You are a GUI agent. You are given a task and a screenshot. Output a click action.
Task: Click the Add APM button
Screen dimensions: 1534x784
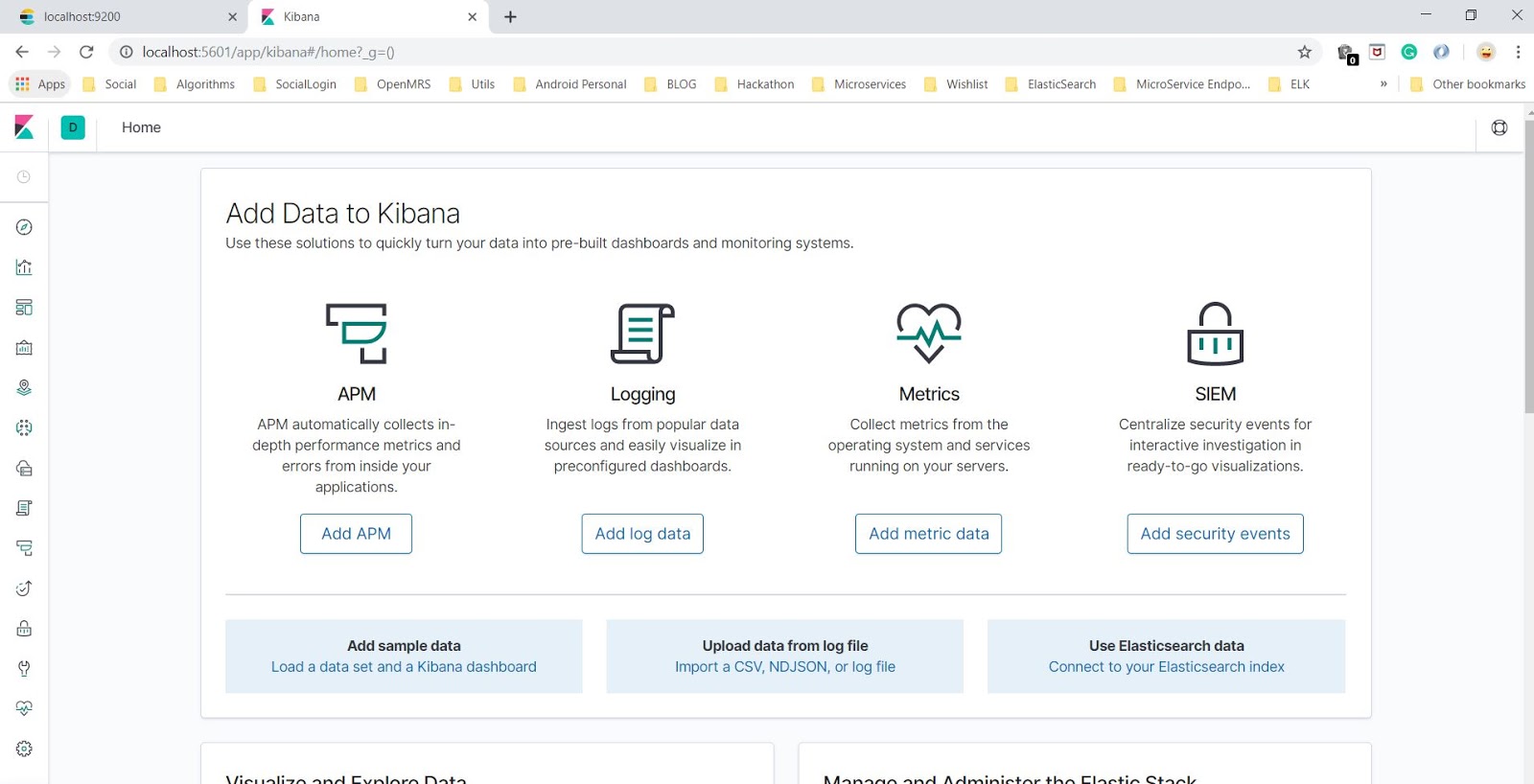point(356,534)
